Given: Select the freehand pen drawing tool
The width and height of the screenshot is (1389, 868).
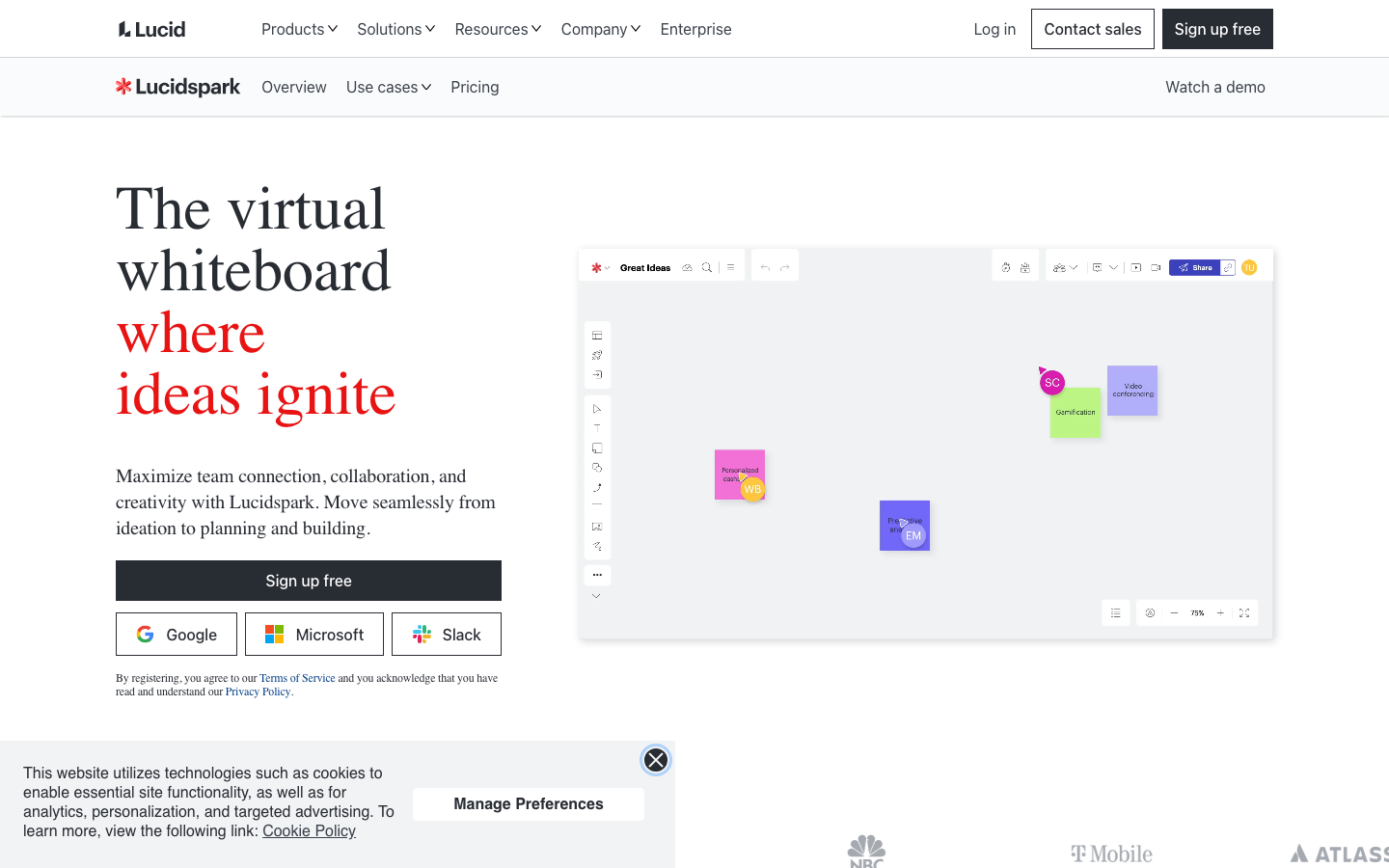Looking at the screenshot, I should click(x=597, y=546).
